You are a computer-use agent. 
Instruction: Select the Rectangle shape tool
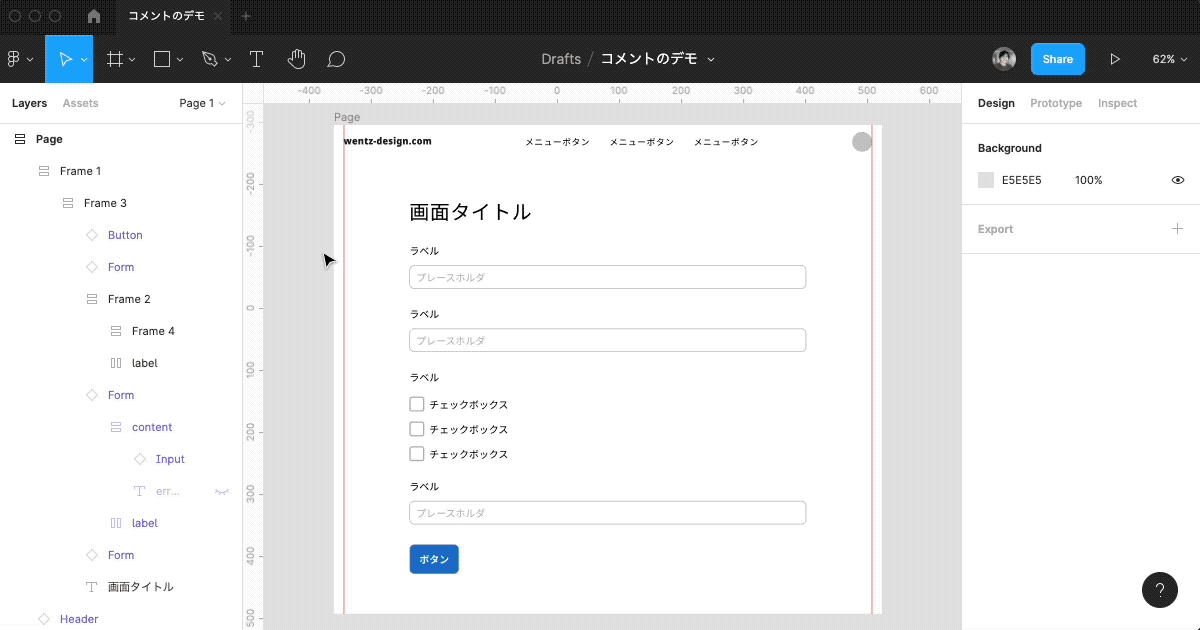pos(162,59)
